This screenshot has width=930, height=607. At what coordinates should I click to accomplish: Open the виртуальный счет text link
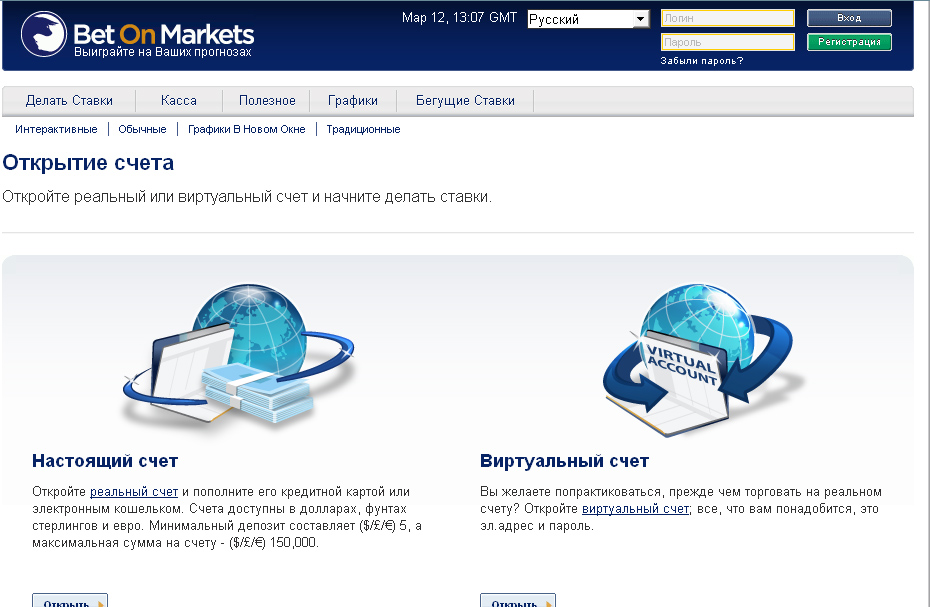pos(635,509)
